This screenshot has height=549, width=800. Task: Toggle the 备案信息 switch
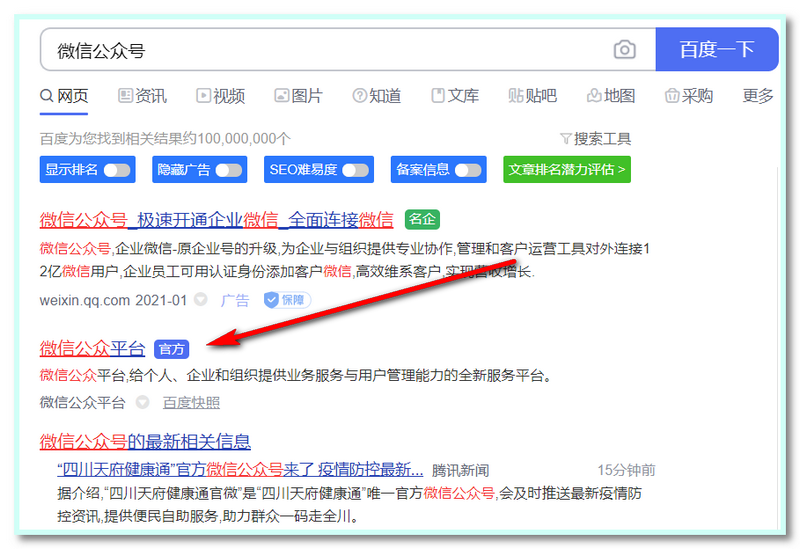(468, 170)
